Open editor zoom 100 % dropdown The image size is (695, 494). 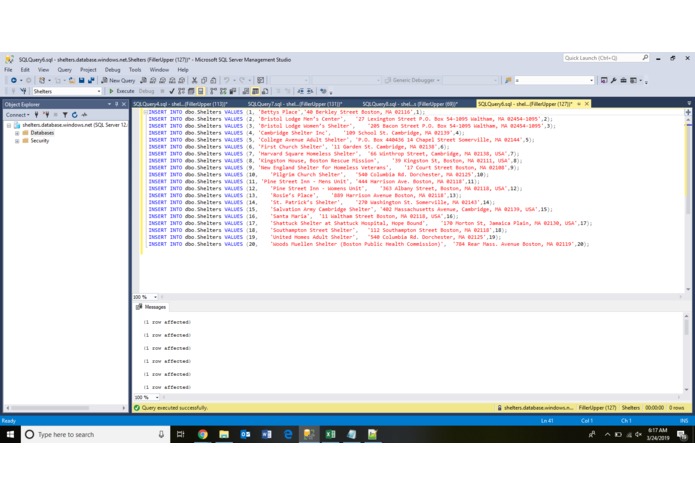click(155, 297)
